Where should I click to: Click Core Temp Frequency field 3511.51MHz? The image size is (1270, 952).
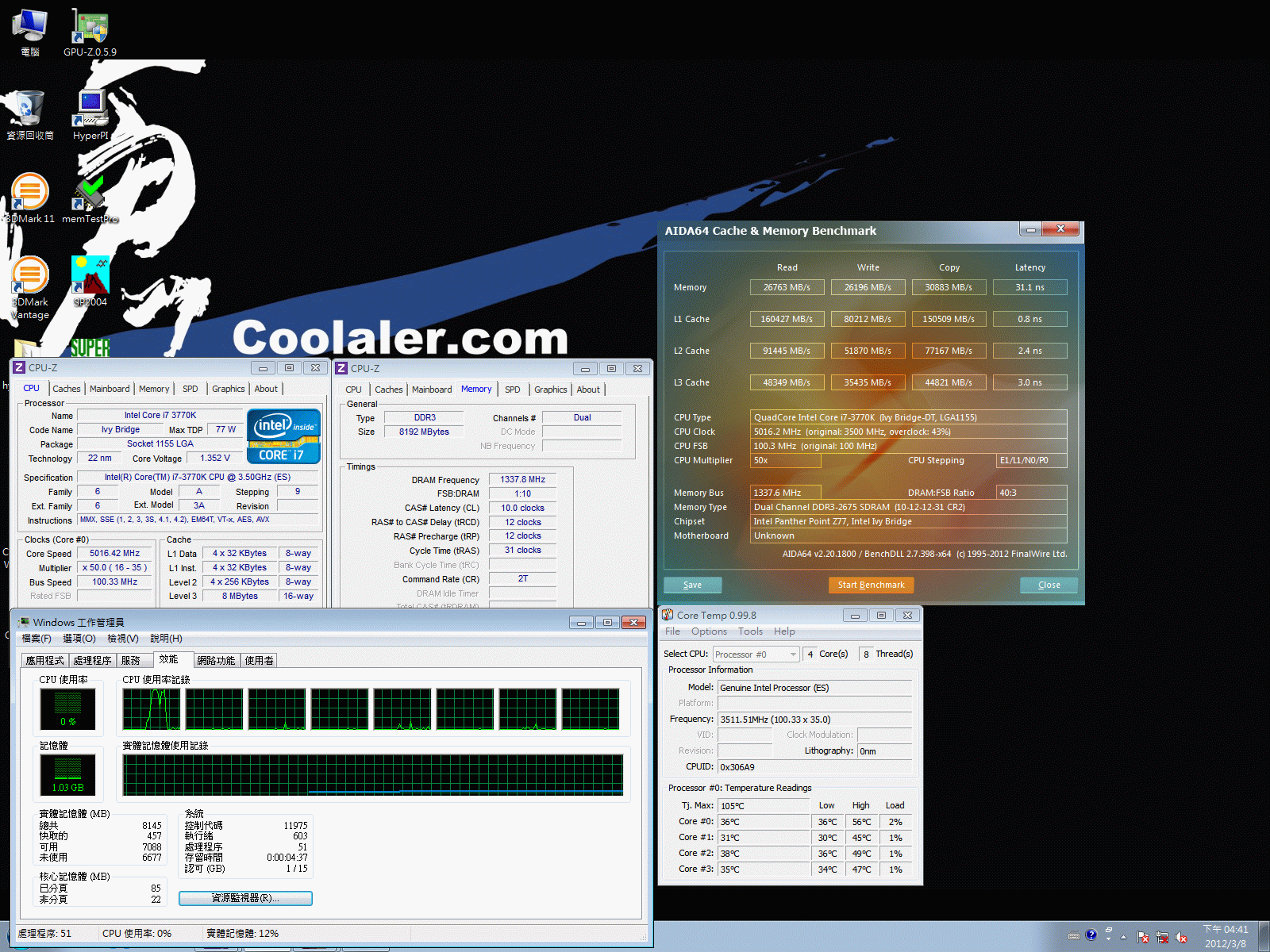815,720
